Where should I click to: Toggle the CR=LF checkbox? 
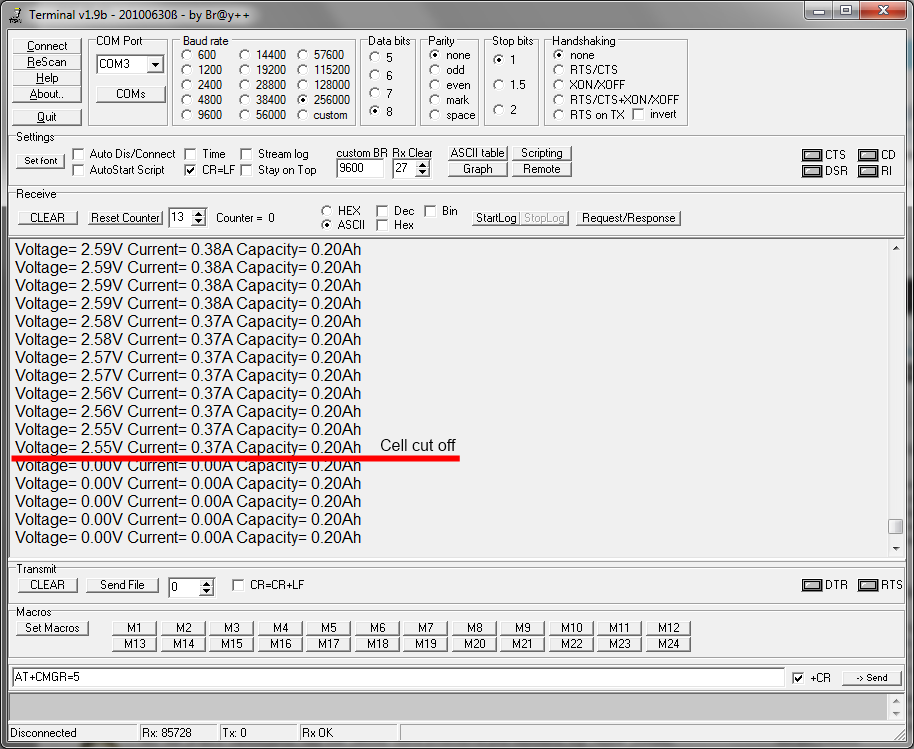tap(190, 170)
